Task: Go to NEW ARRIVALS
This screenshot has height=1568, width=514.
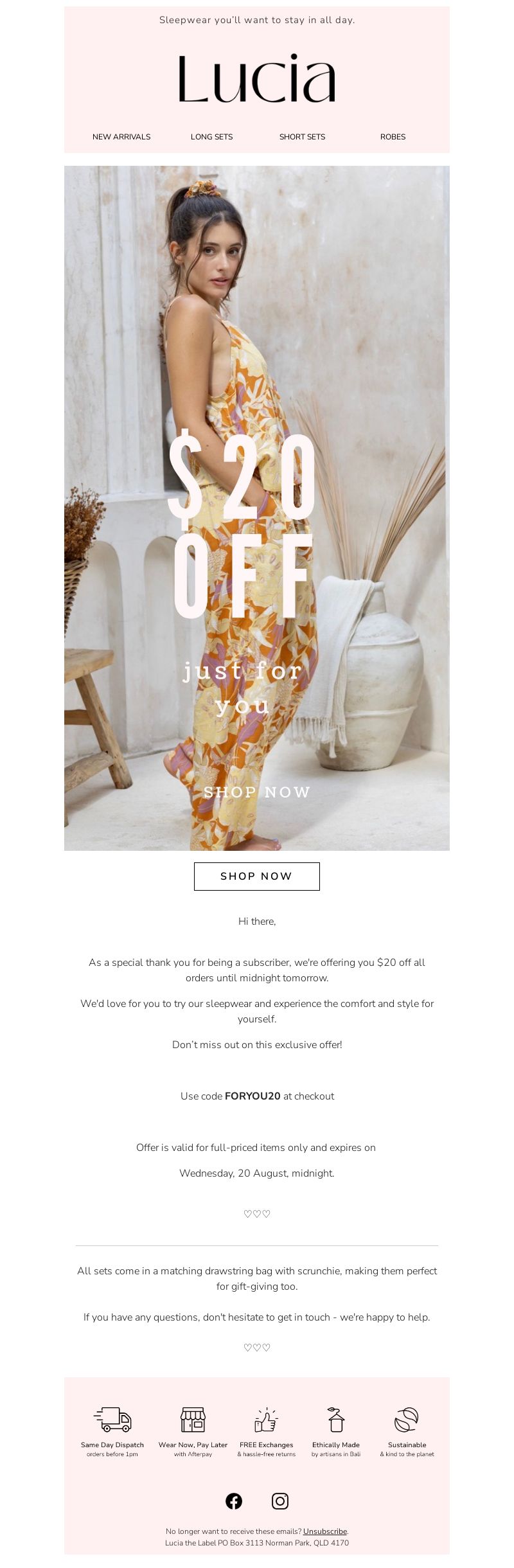Action: click(x=121, y=137)
